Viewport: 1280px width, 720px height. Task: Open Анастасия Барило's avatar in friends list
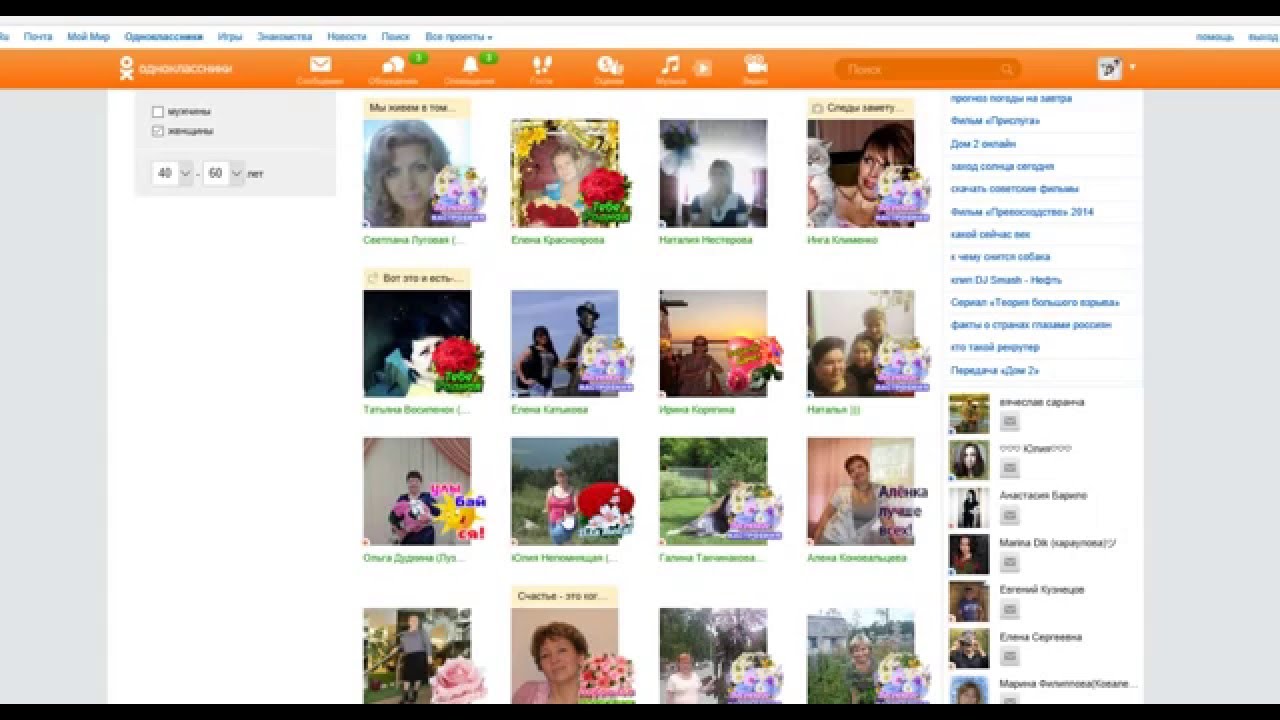pyautogui.click(x=969, y=507)
